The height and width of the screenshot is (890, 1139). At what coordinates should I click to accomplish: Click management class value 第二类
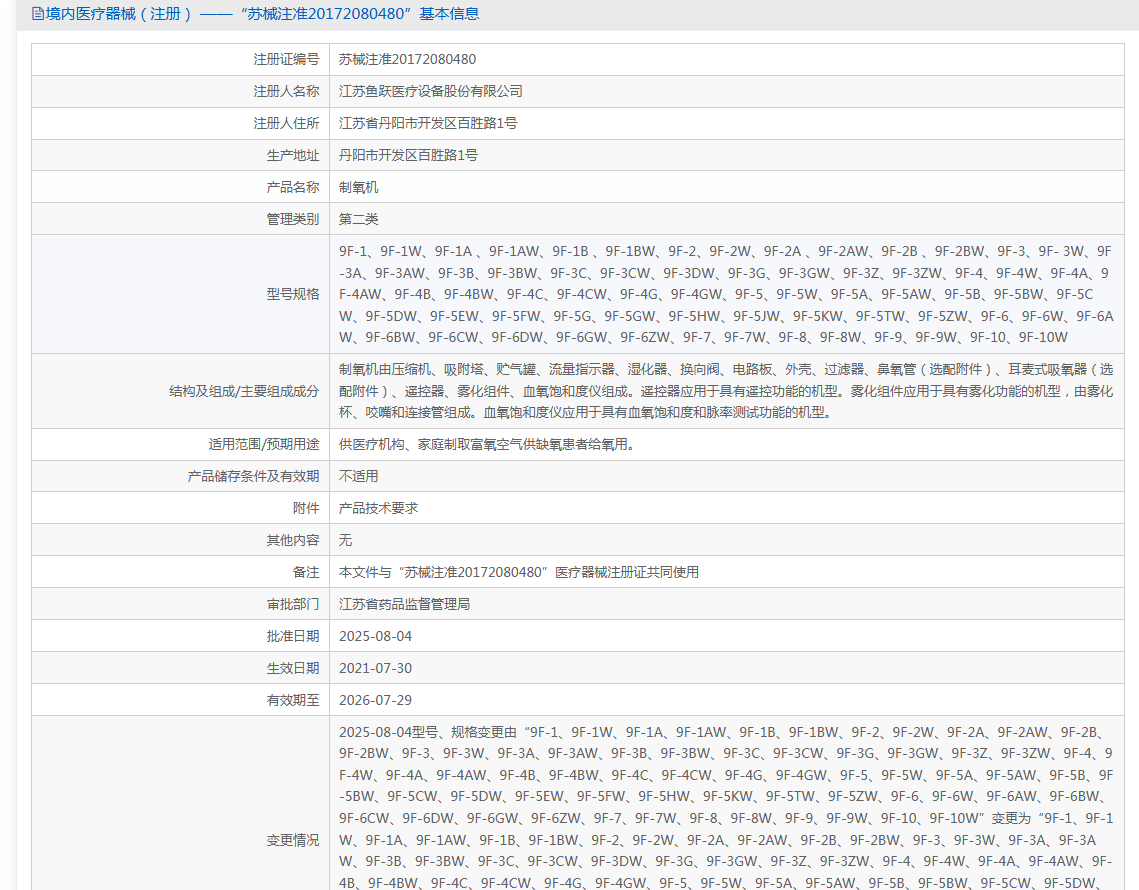(x=358, y=219)
